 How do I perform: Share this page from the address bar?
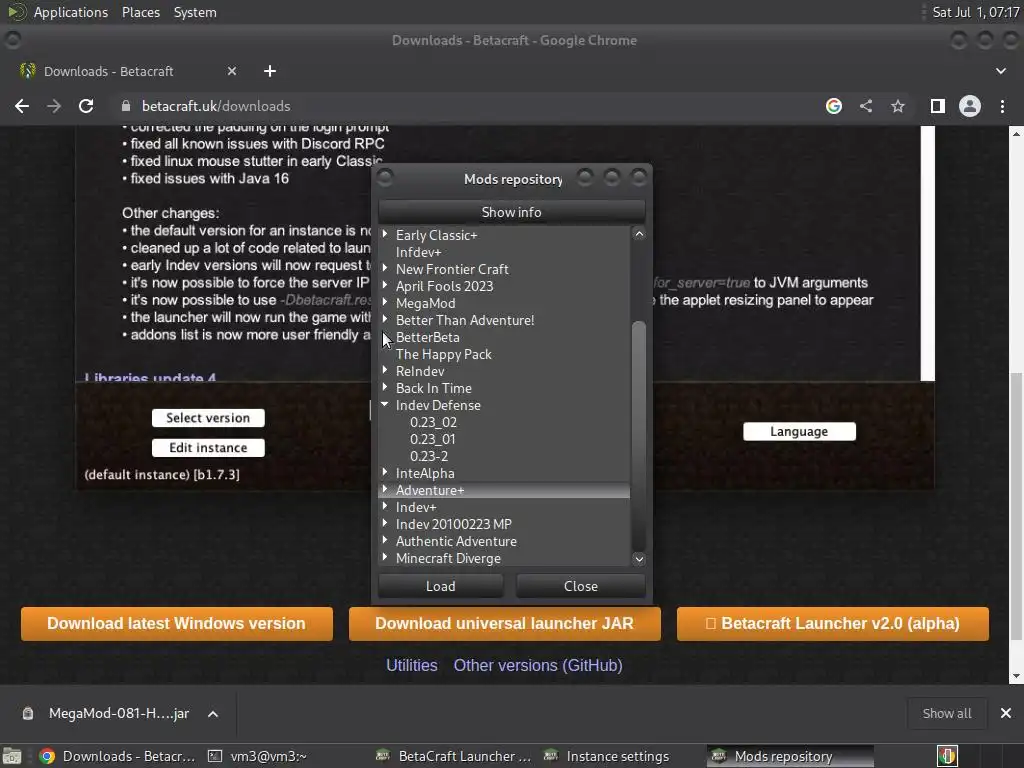pyautogui.click(x=866, y=106)
